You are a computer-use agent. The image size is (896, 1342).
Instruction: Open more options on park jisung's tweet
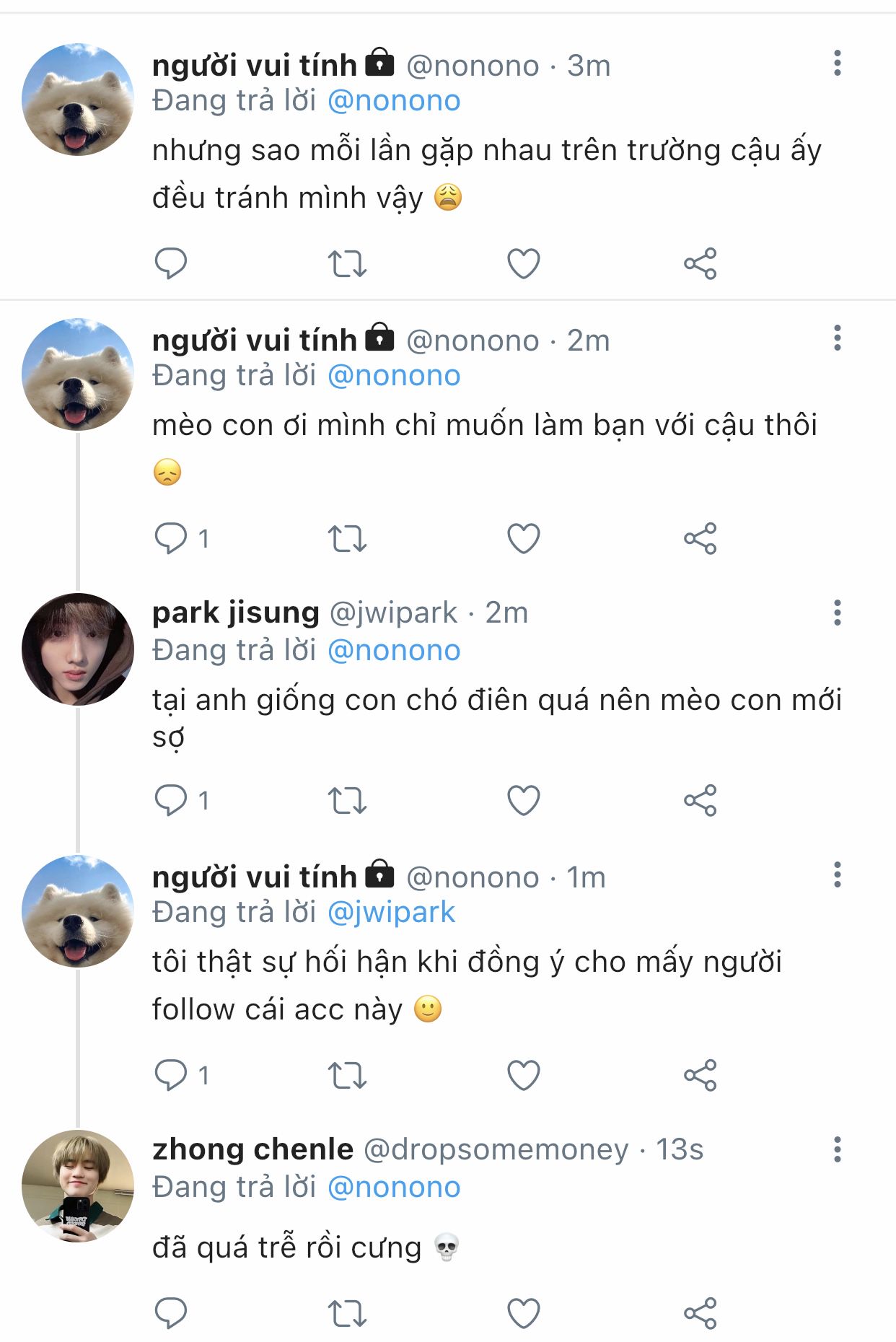(837, 613)
